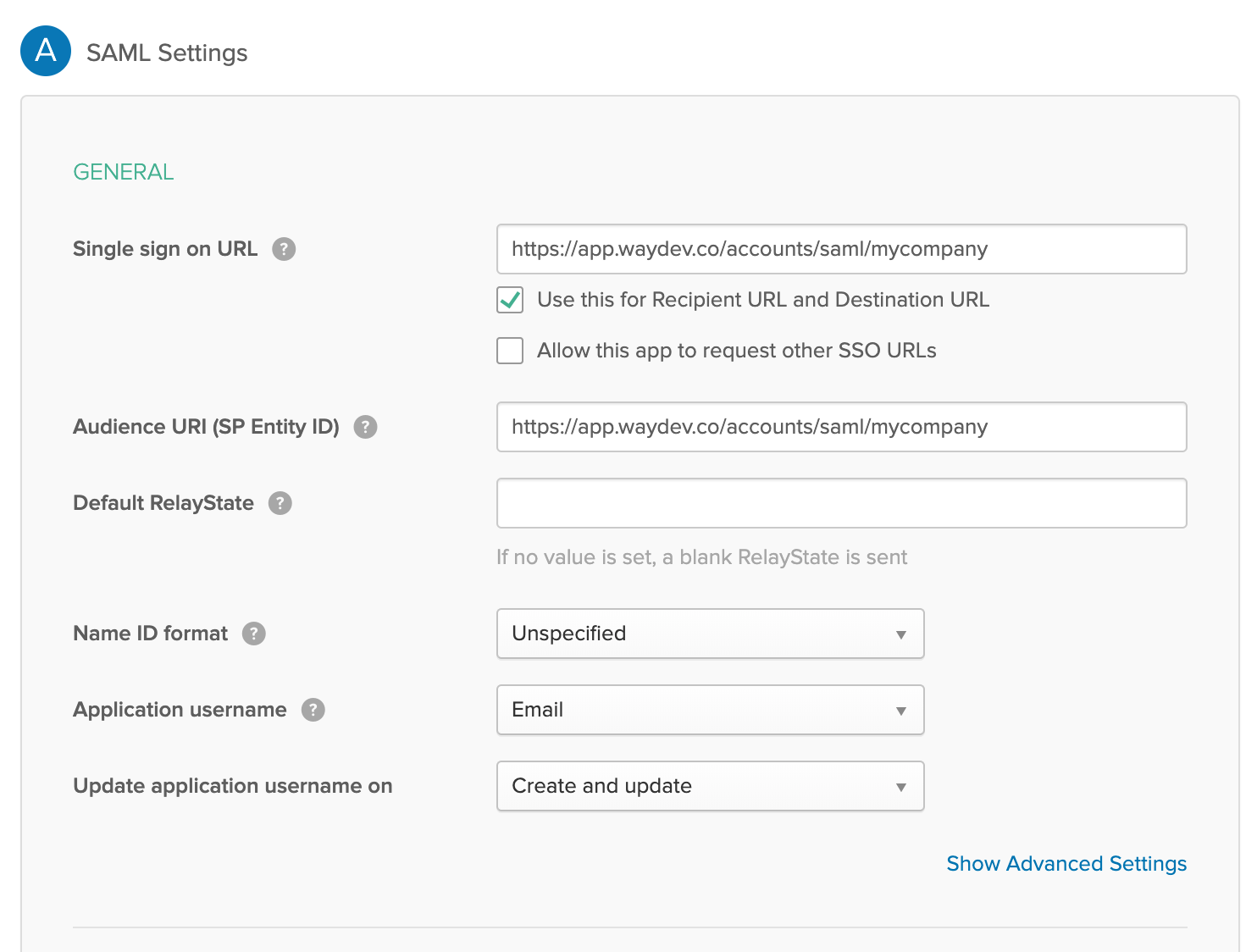Viewport: 1257px width, 952px height.
Task: Click help icon next to Audience URI
Action: coord(365,427)
